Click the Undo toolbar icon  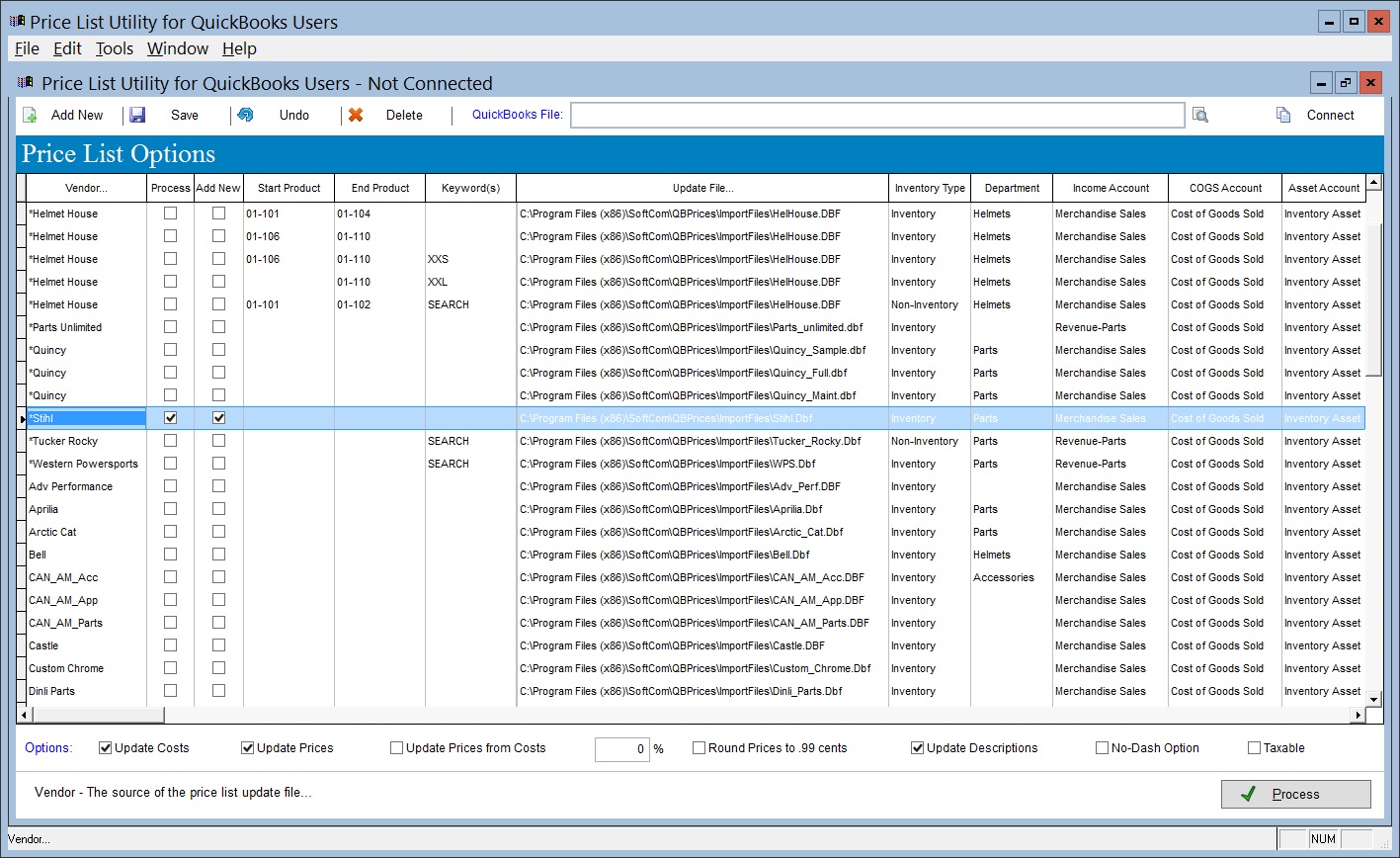246,115
